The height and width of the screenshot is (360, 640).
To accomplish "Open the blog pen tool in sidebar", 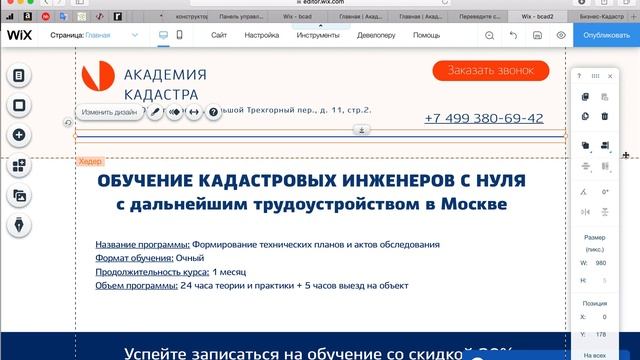I will [x=19, y=225].
